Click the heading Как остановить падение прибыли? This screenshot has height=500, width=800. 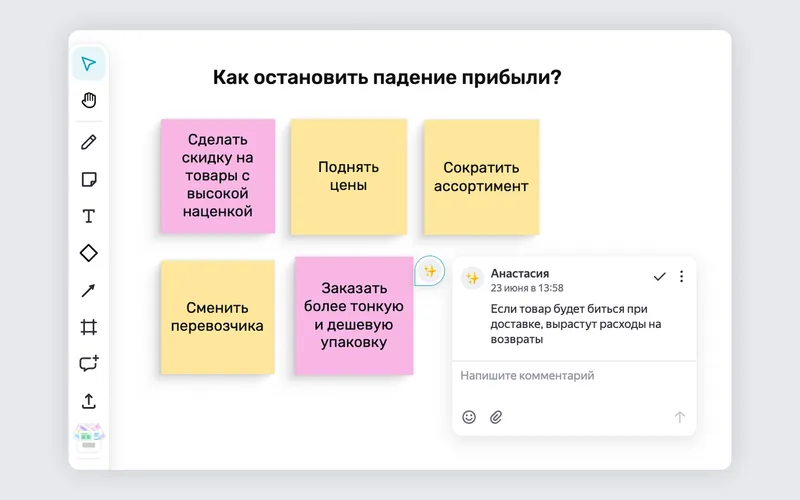387,78
